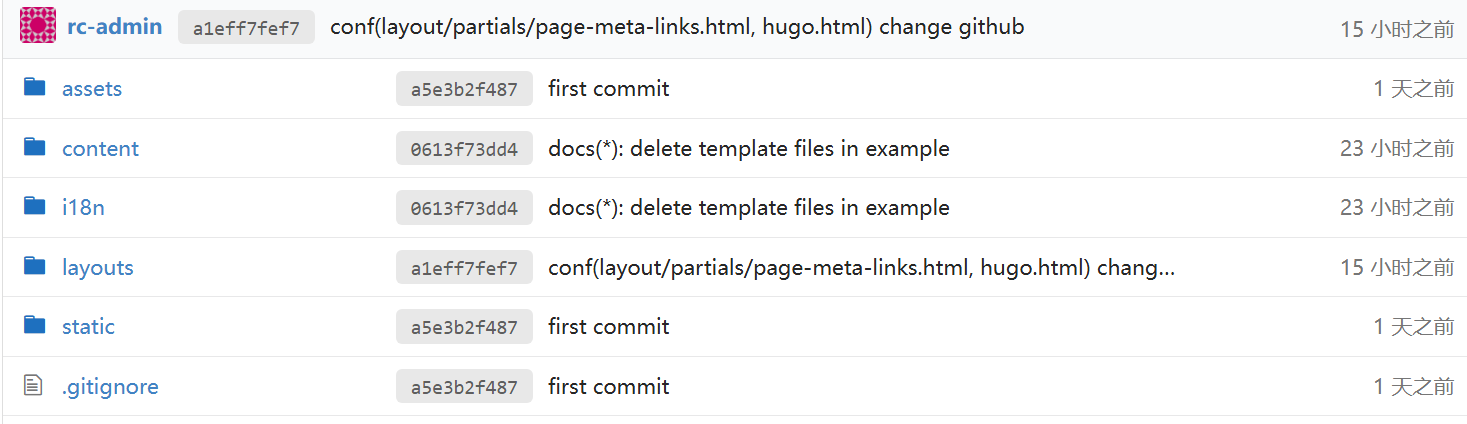Viewport: 1467px width, 424px height.
Task: Open the rc-admin profile link
Action: click(114, 27)
